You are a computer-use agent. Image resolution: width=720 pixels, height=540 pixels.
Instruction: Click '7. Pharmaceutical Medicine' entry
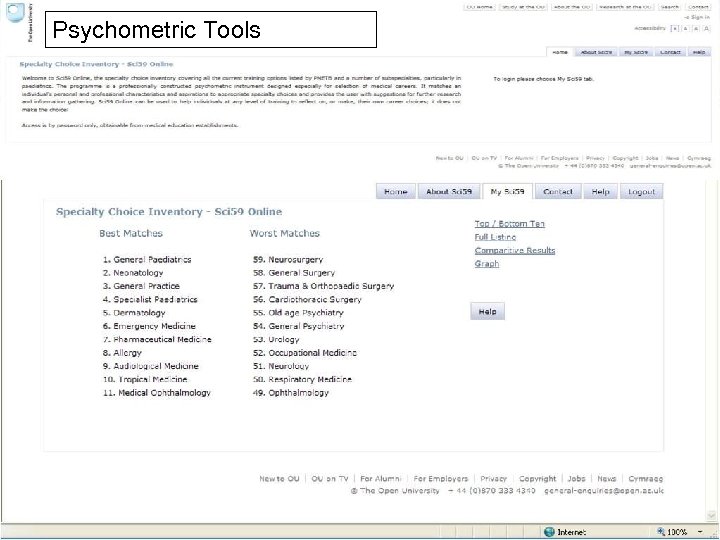(157, 339)
